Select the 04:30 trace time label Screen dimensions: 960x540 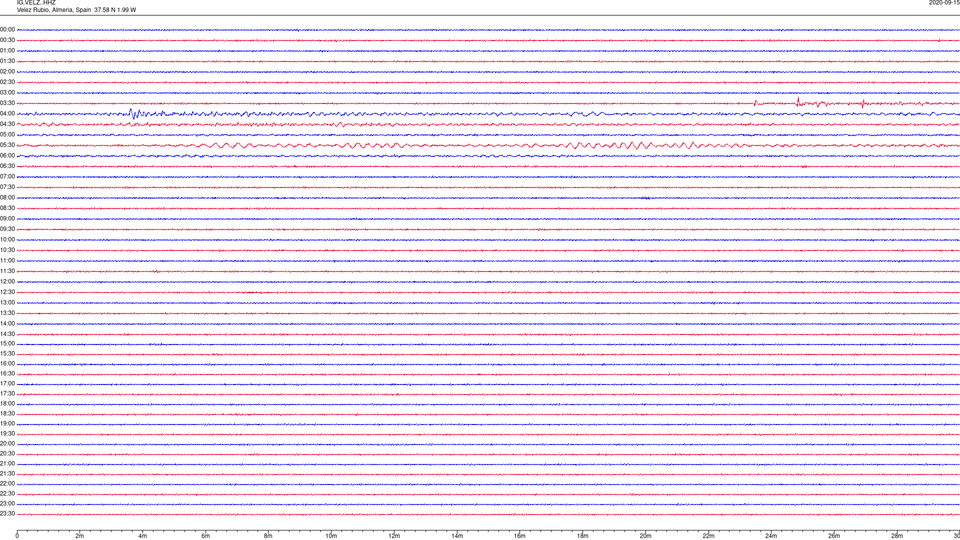pyautogui.click(x=7, y=124)
